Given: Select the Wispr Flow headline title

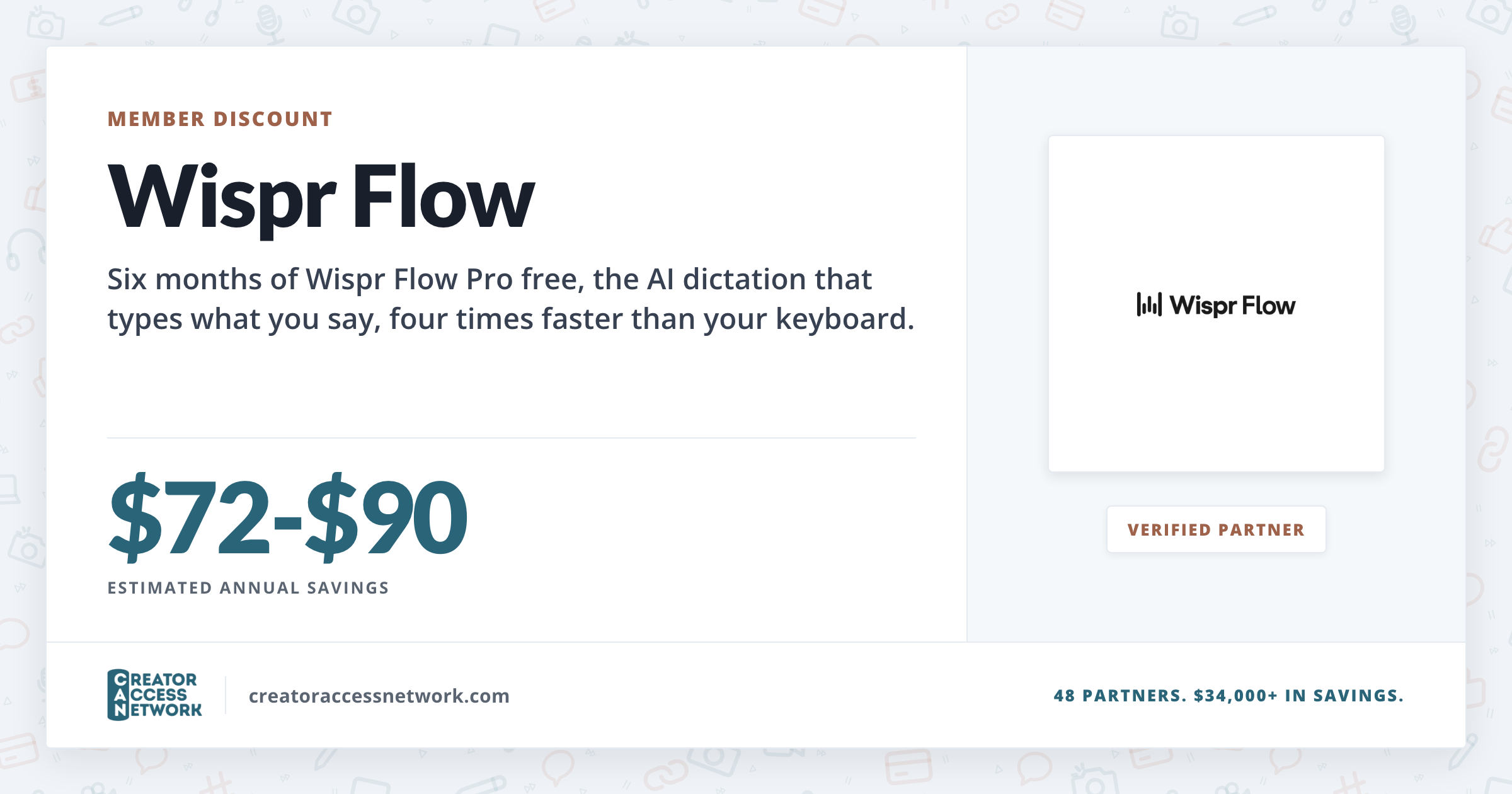Looking at the screenshot, I should [321, 196].
